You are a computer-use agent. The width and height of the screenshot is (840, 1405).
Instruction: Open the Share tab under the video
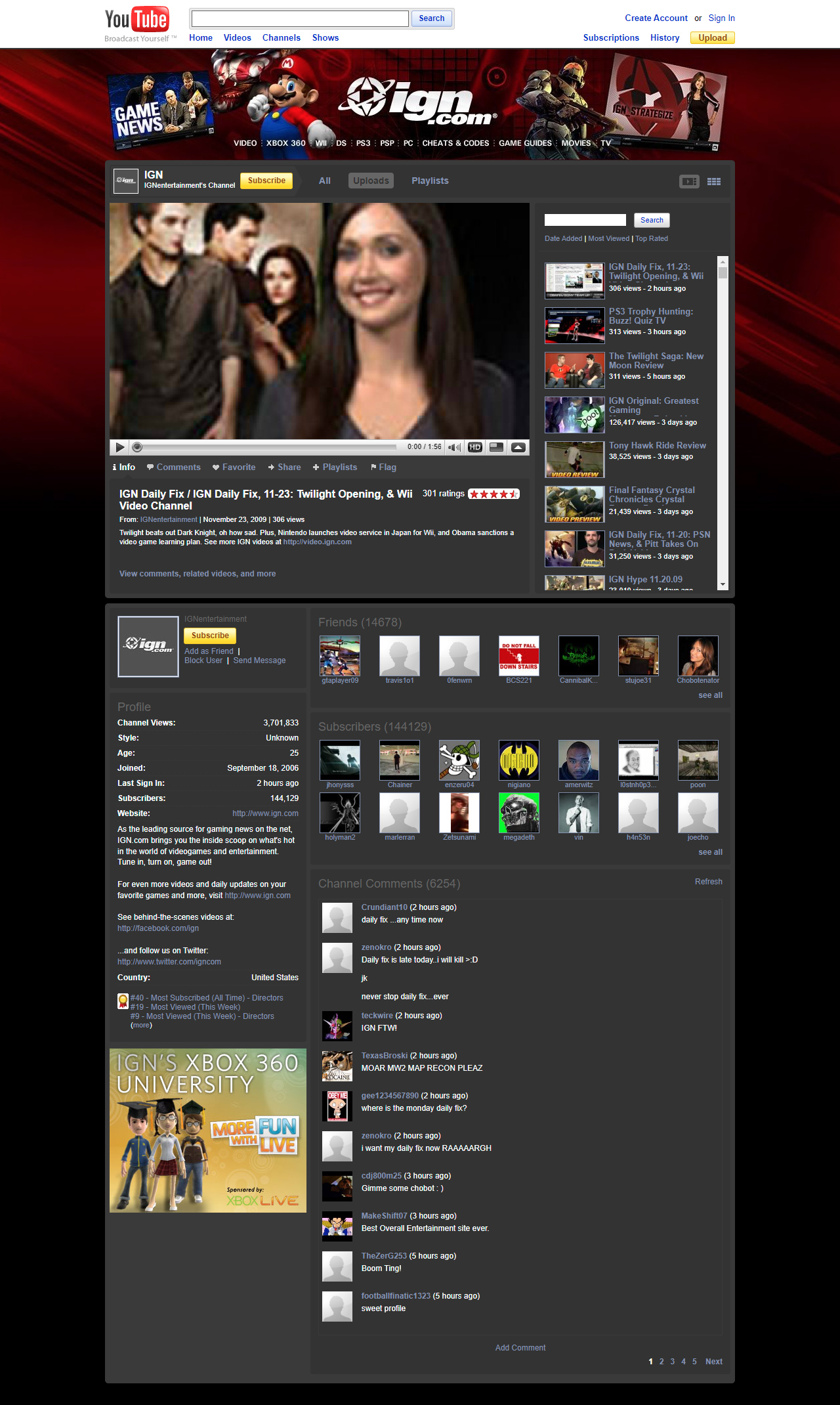pos(284,467)
